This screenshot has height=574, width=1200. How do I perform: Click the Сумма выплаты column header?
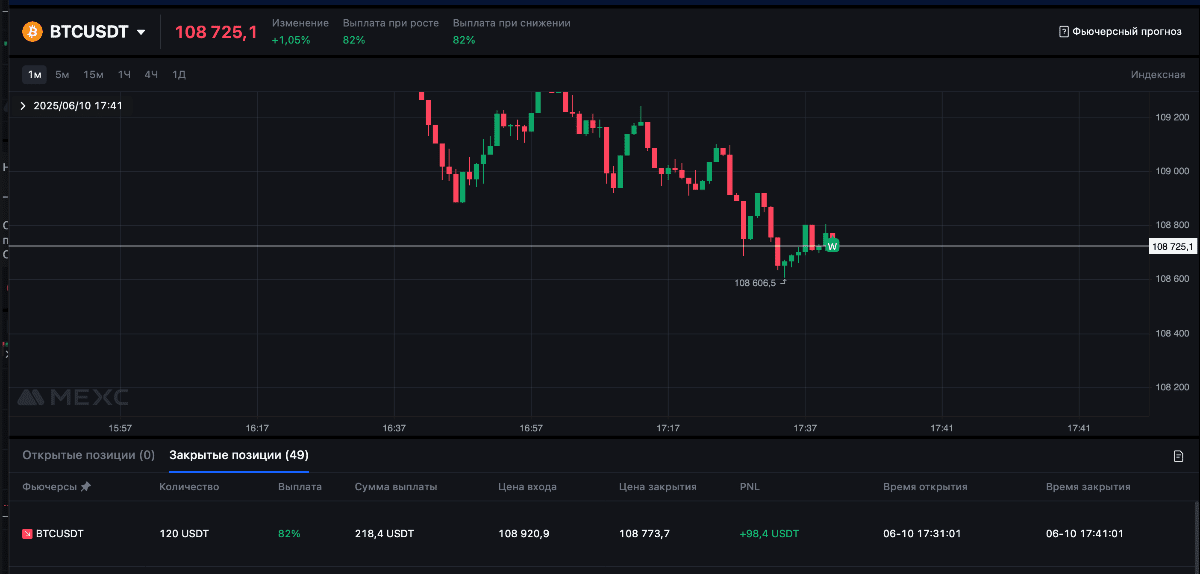pyautogui.click(x=396, y=487)
